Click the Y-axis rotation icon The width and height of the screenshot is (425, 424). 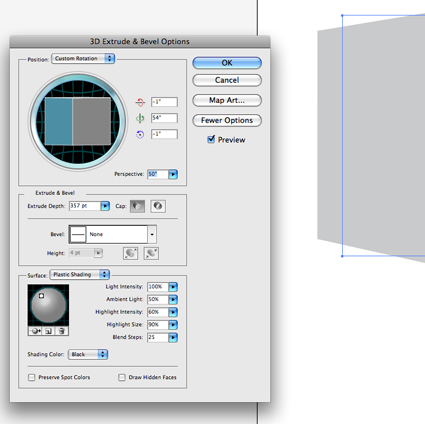[x=140, y=118]
